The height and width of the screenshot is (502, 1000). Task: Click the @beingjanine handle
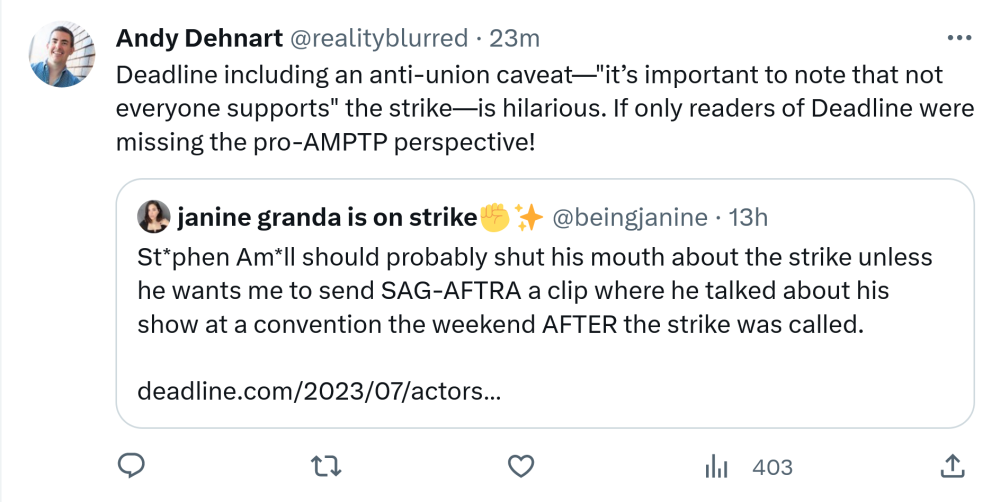pyautogui.click(x=629, y=216)
